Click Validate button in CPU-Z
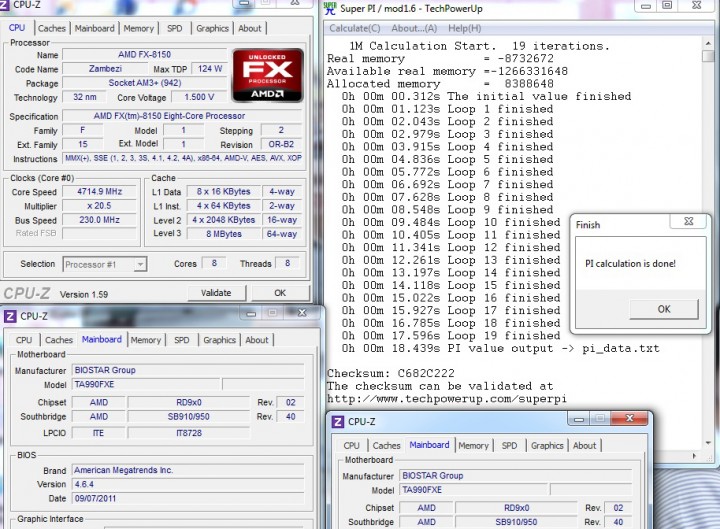This screenshot has height=529, width=720. (x=216, y=293)
